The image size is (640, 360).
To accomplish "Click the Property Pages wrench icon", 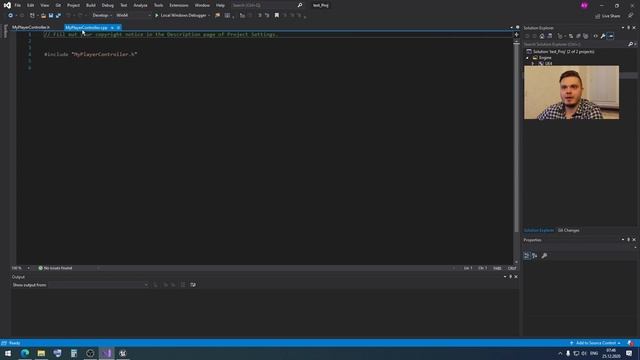I will (x=544, y=256).
